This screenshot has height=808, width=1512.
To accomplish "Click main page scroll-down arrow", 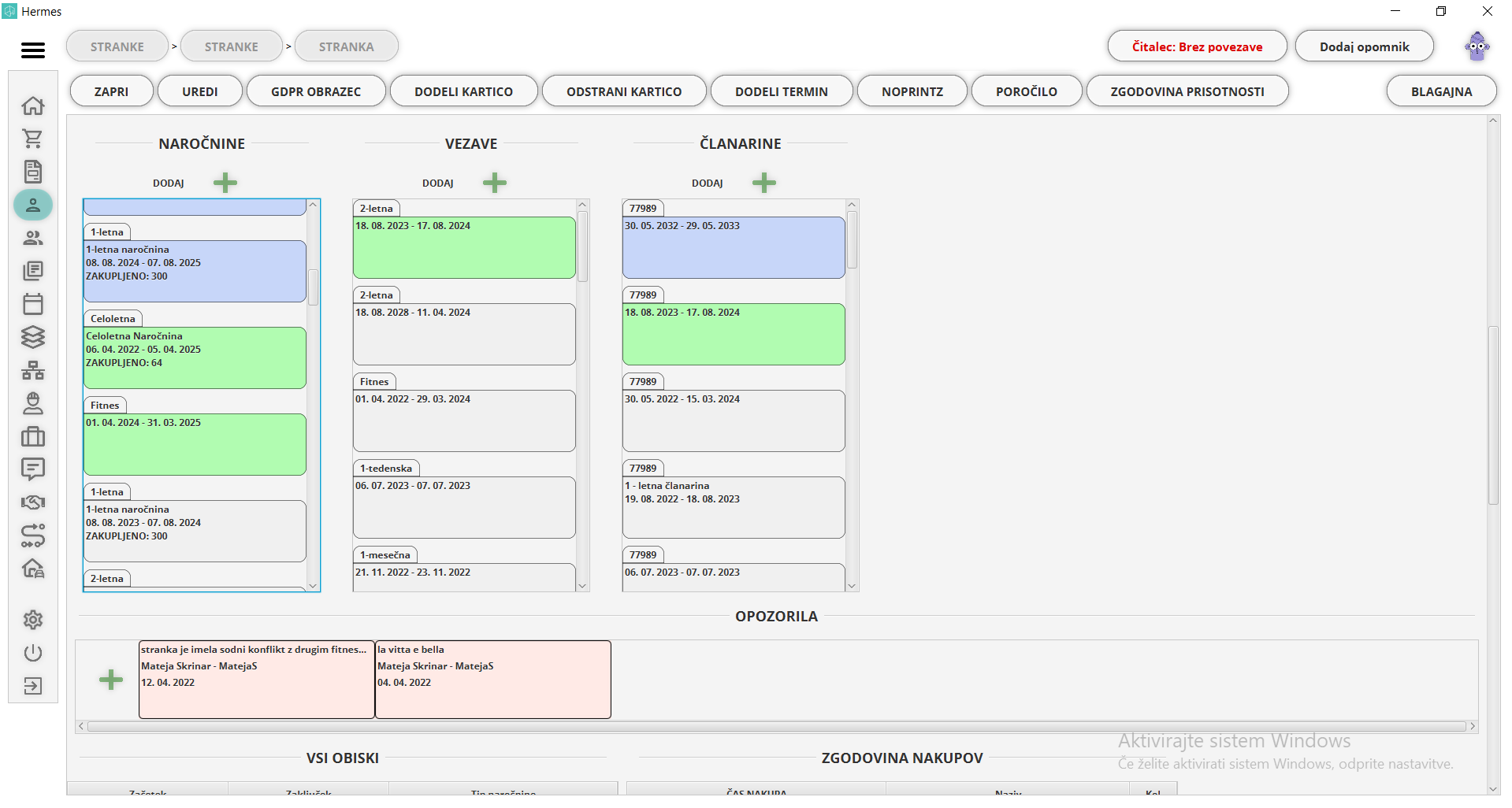I will click(x=1493, y=789).
